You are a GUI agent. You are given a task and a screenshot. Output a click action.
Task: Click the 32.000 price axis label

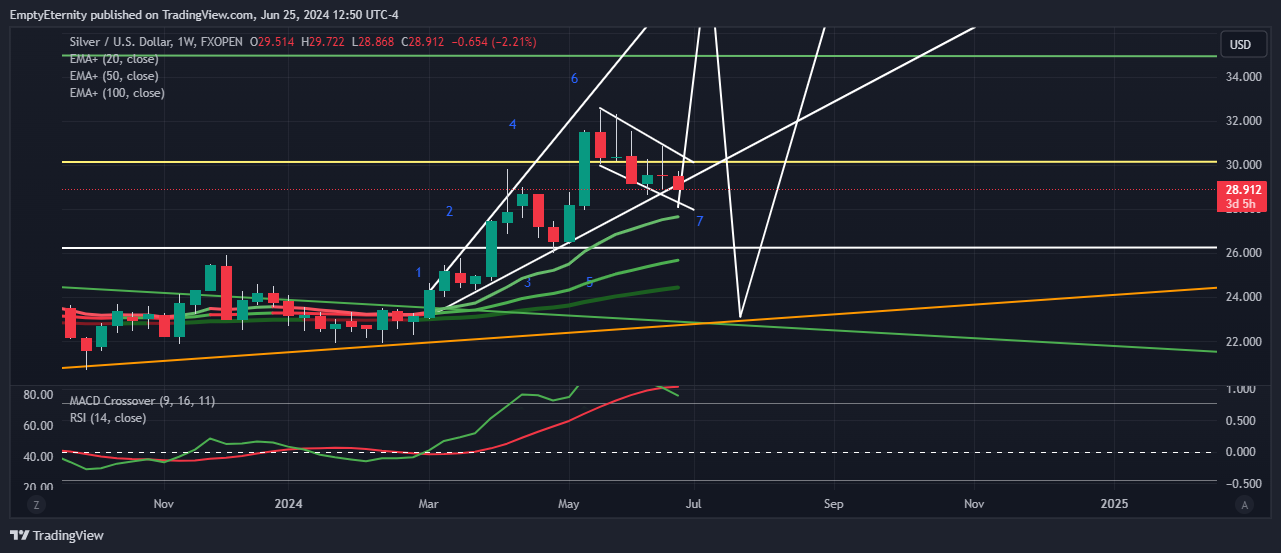tap(1245, 121)
